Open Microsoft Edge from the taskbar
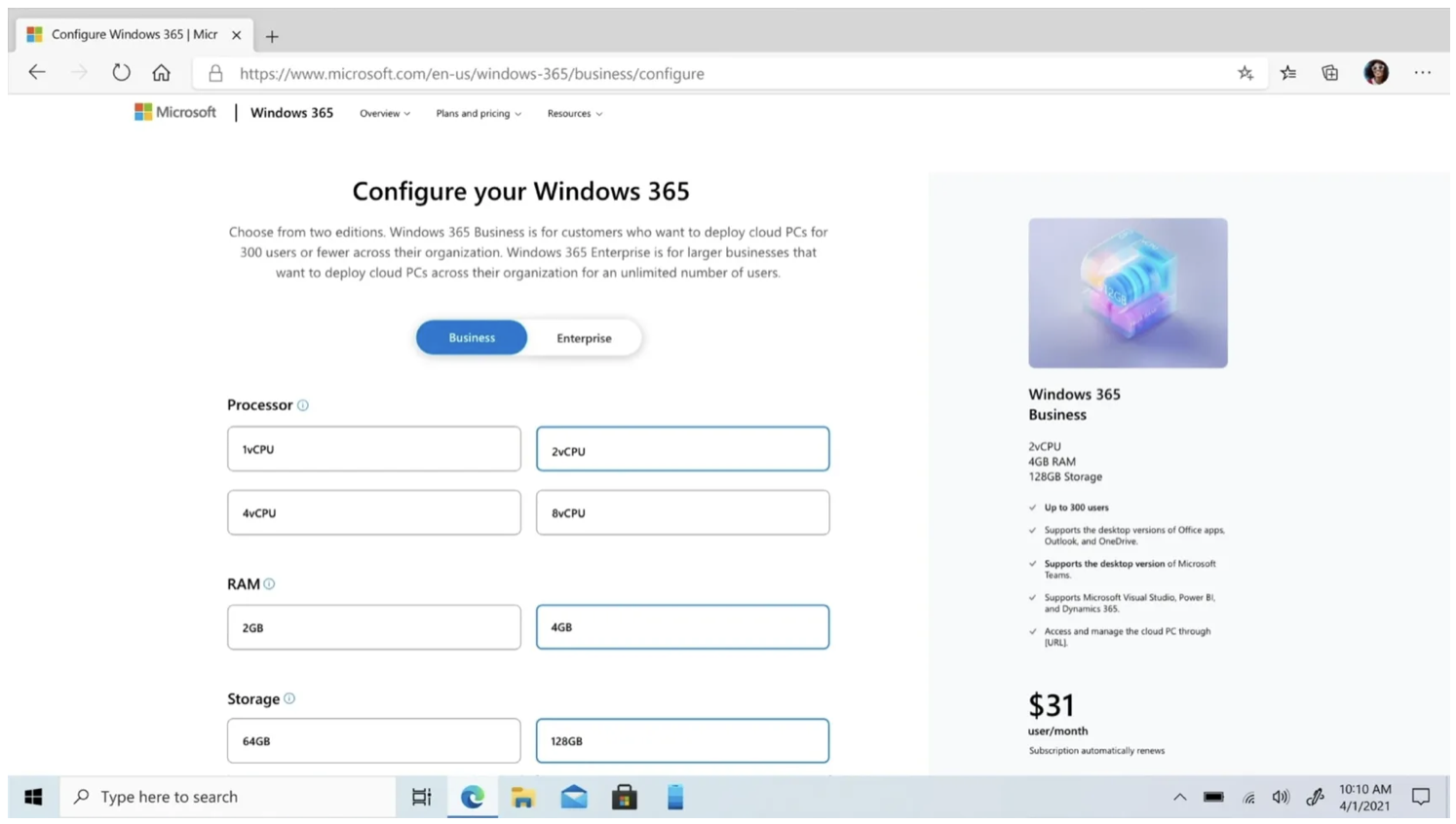 coord(473,797)
